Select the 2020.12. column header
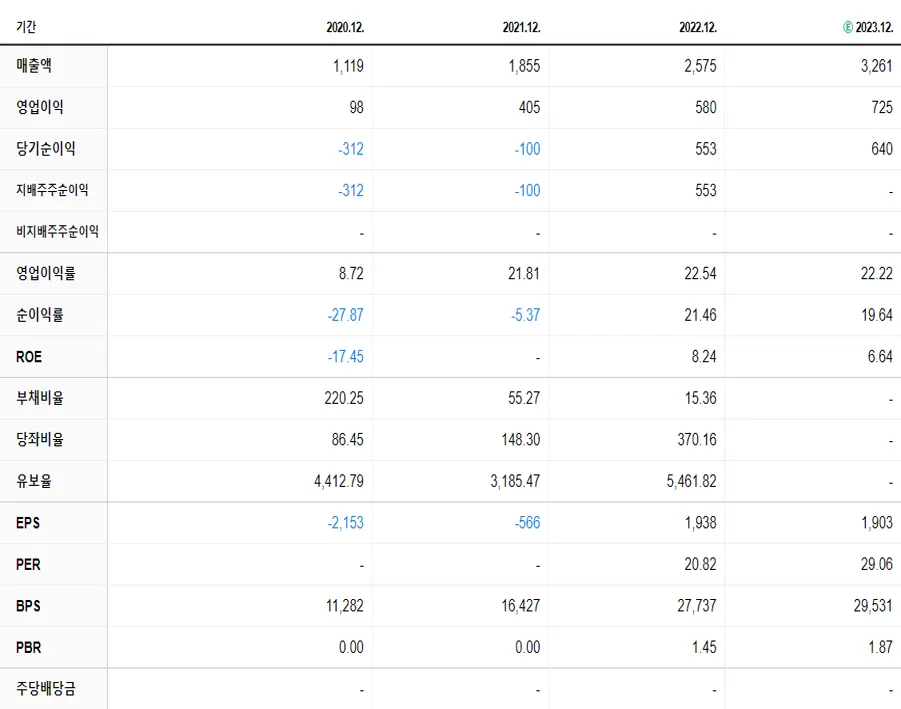 pos(345,27)
